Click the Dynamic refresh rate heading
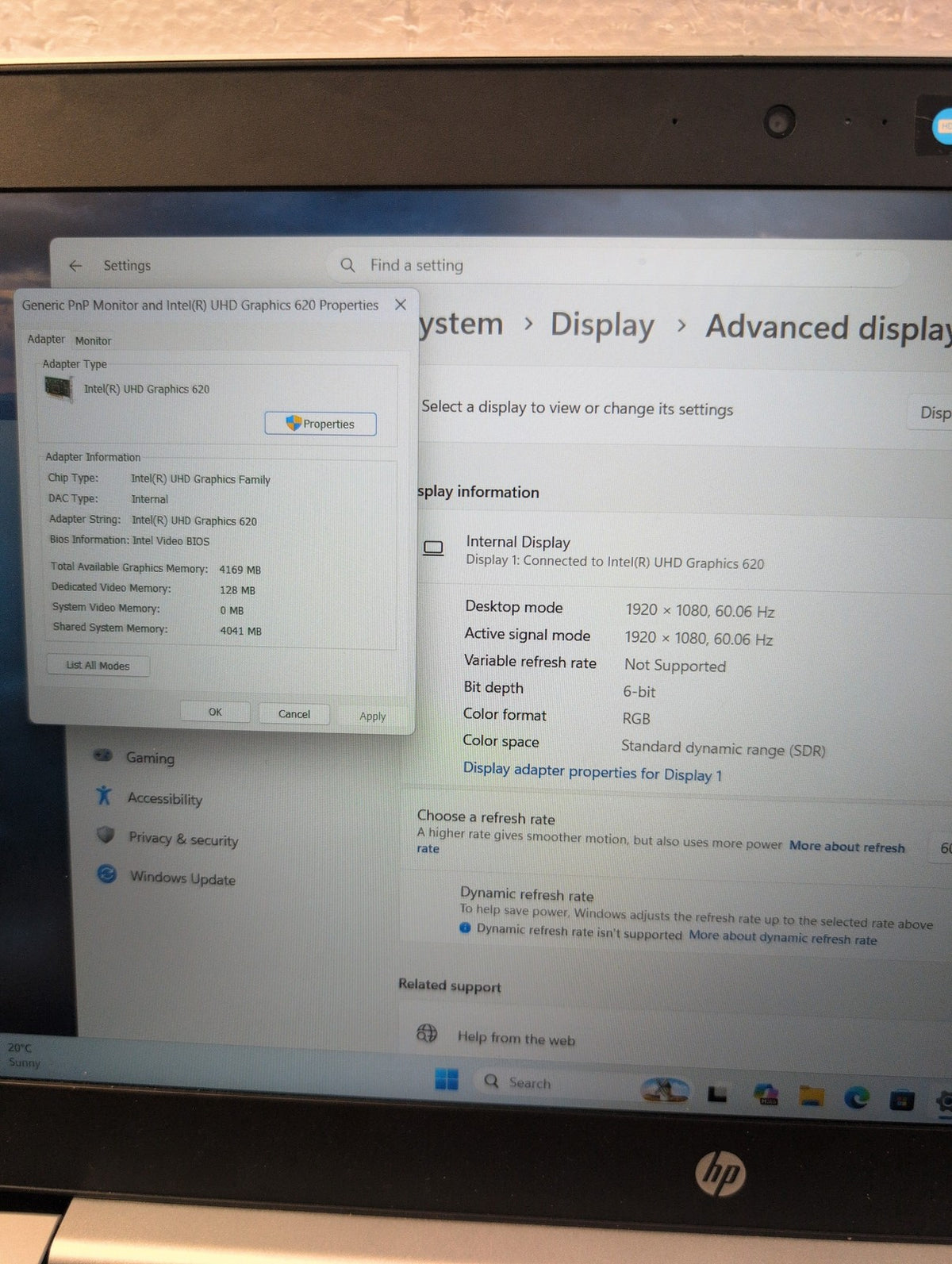 pos(527,894)
